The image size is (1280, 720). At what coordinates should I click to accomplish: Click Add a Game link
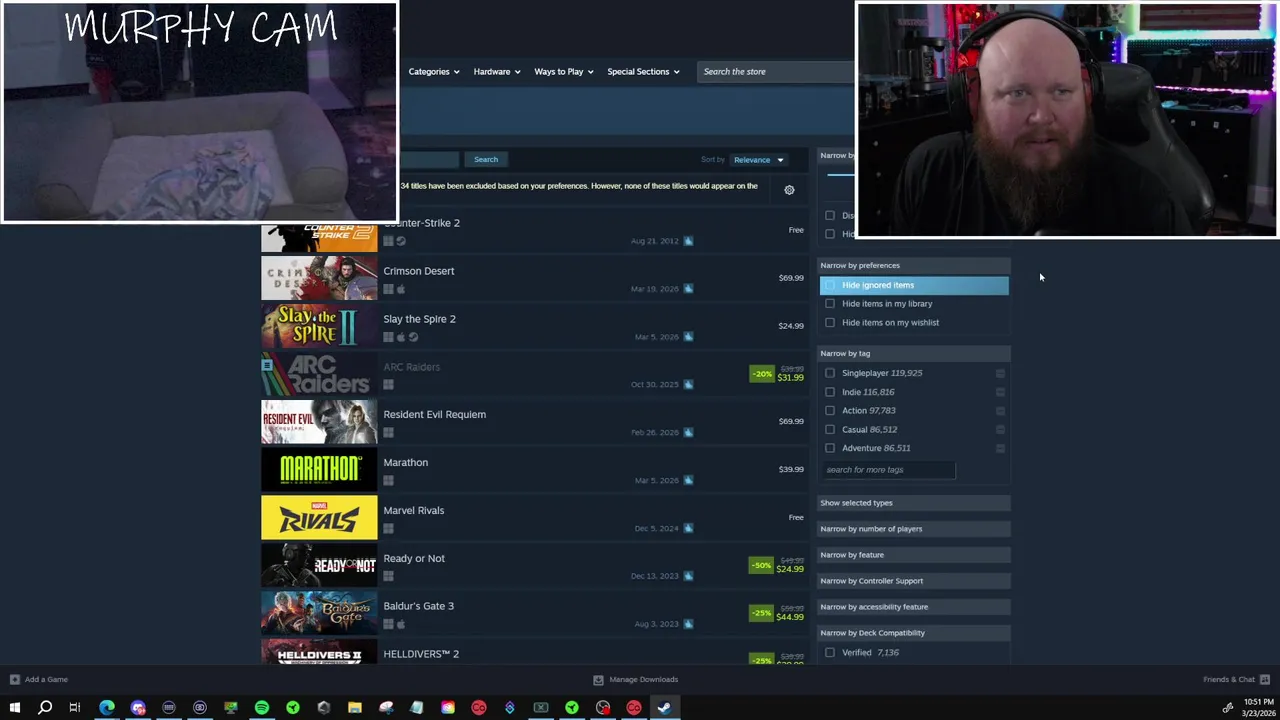pos(46,679)
